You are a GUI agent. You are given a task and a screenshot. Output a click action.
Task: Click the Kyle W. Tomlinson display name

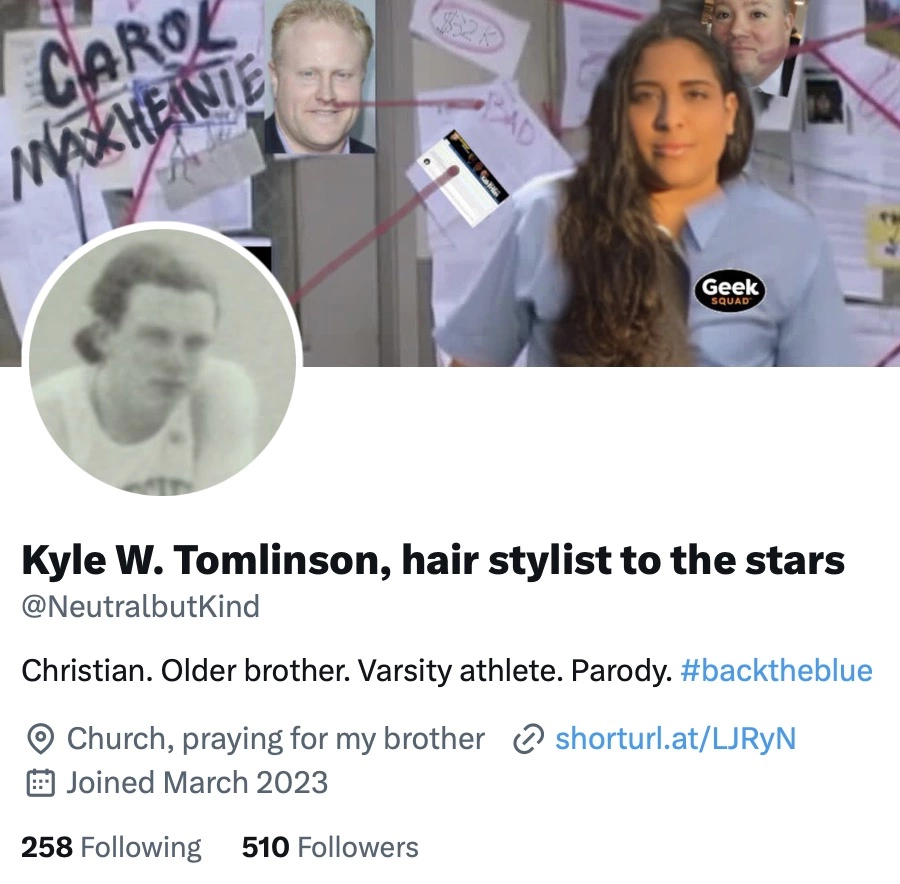coord(433,560)
